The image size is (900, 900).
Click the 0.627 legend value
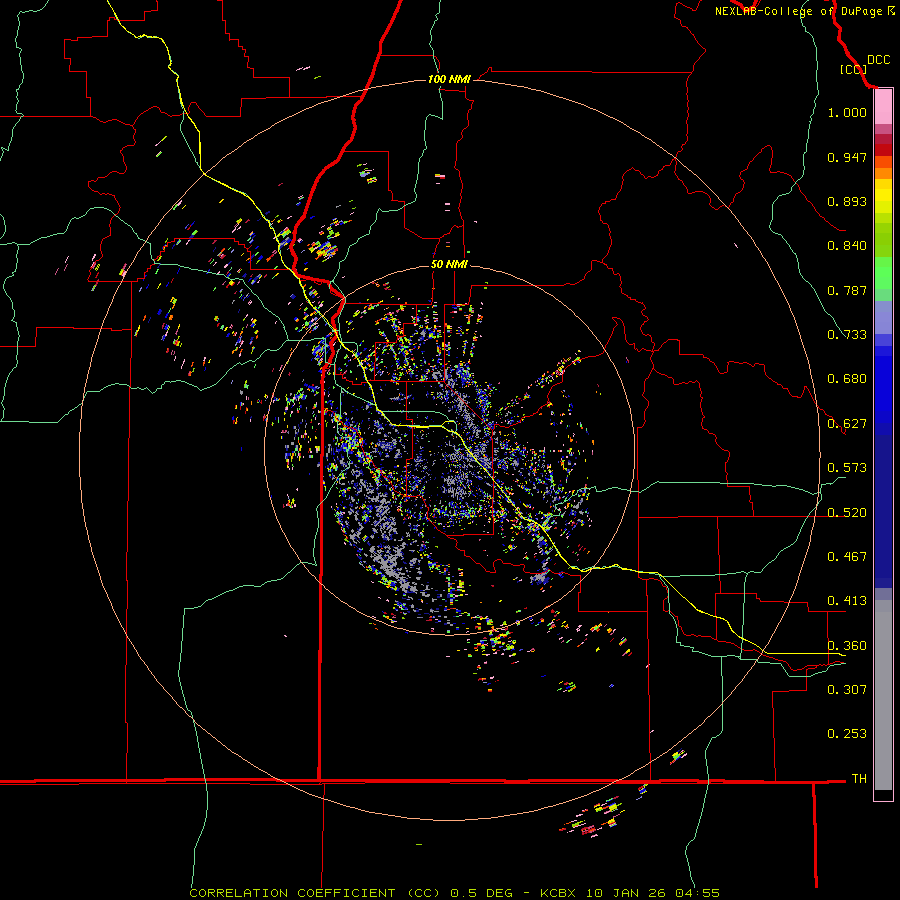[x=847, y=424]
